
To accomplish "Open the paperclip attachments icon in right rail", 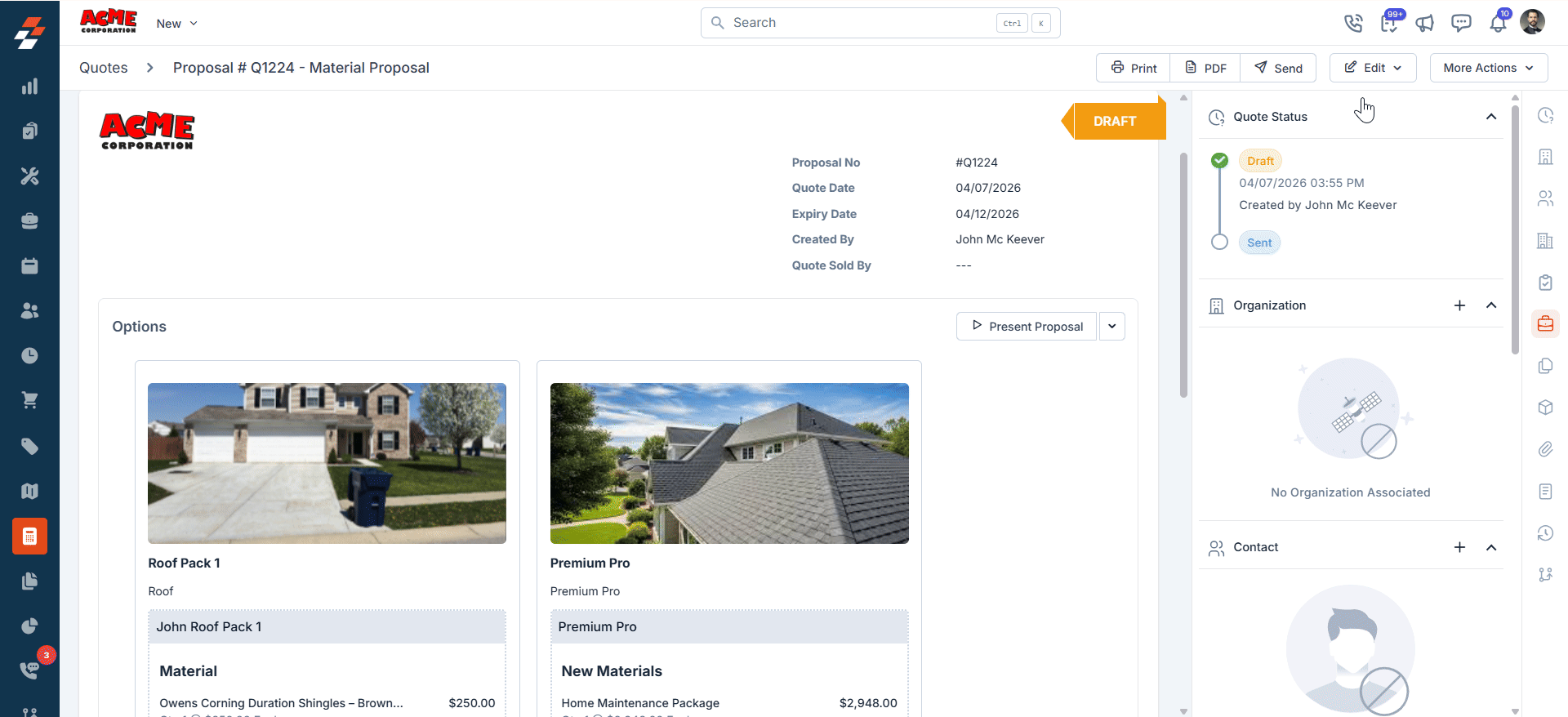I will (x=1545, y=449).
